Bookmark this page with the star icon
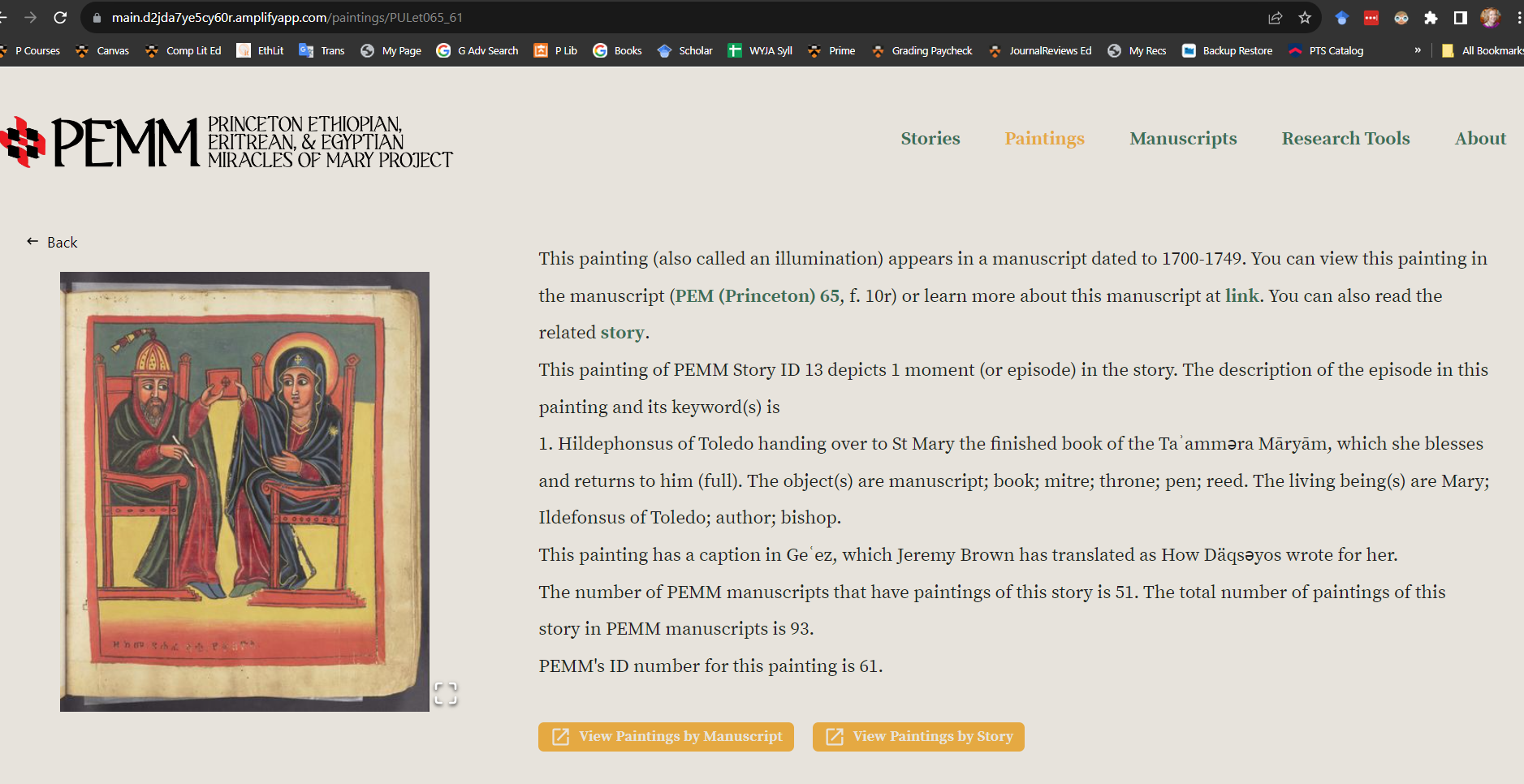The width and height of the screenshot is (1524, 784). (1303, 17)
